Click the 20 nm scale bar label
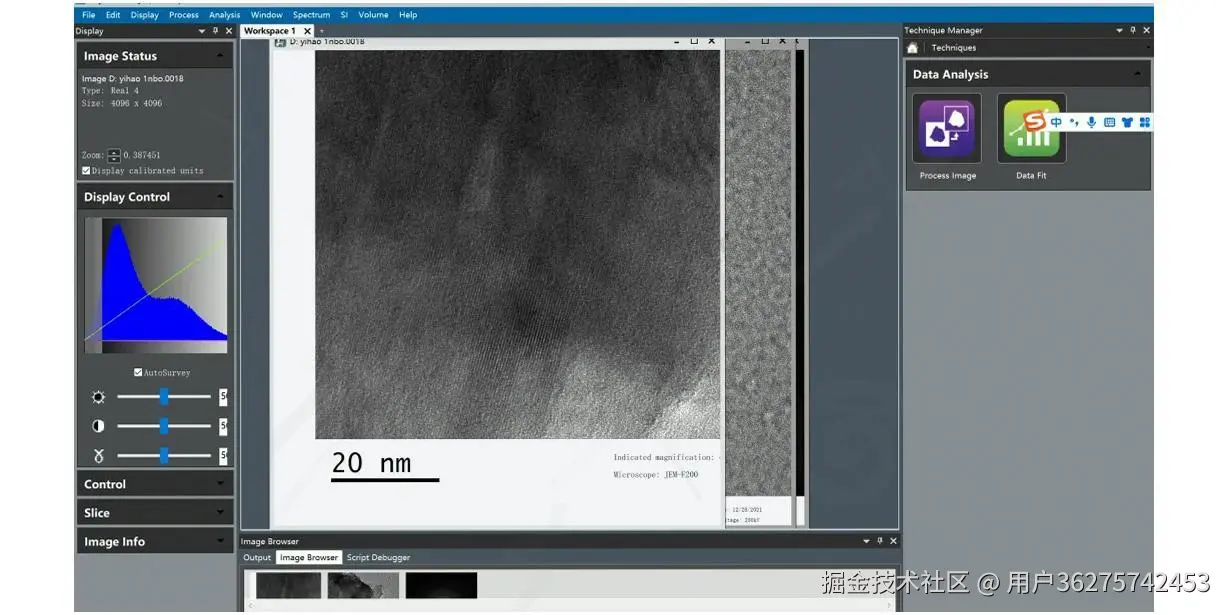1229x615 pixels. tap(372, 463)
